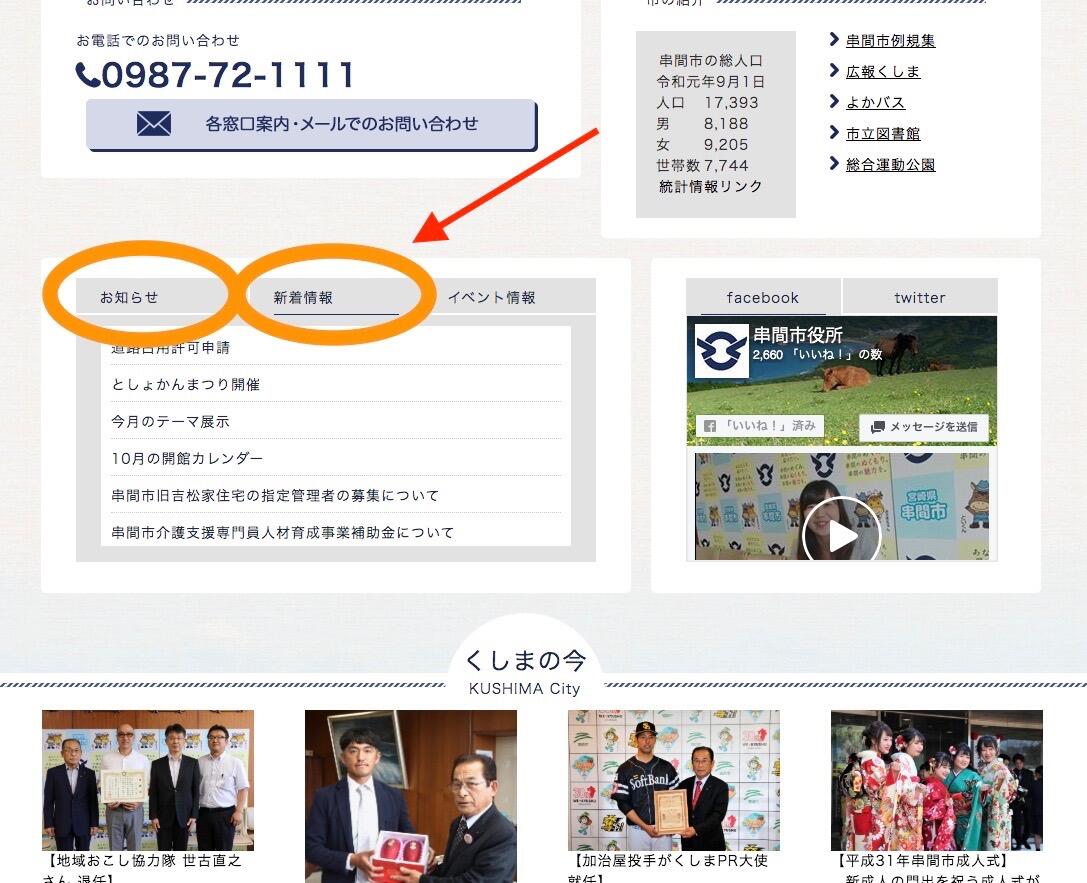
Task: Open the 広報くしま link
Action: 883,71
